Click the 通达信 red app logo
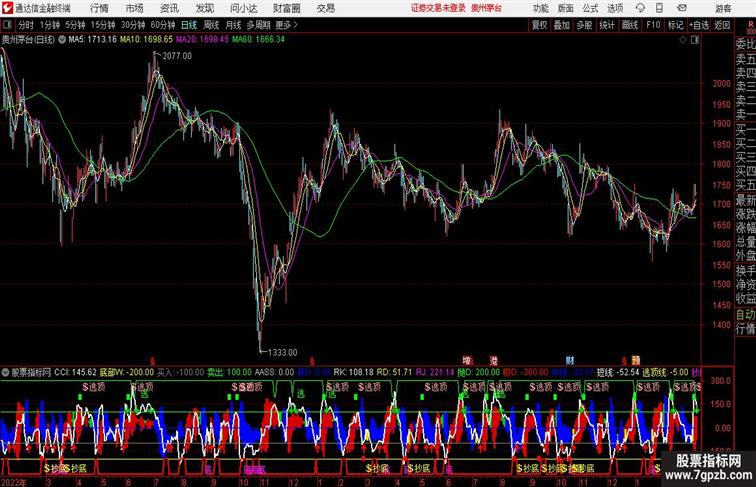This screenshot has height=487, width=756. coord(7,8)
